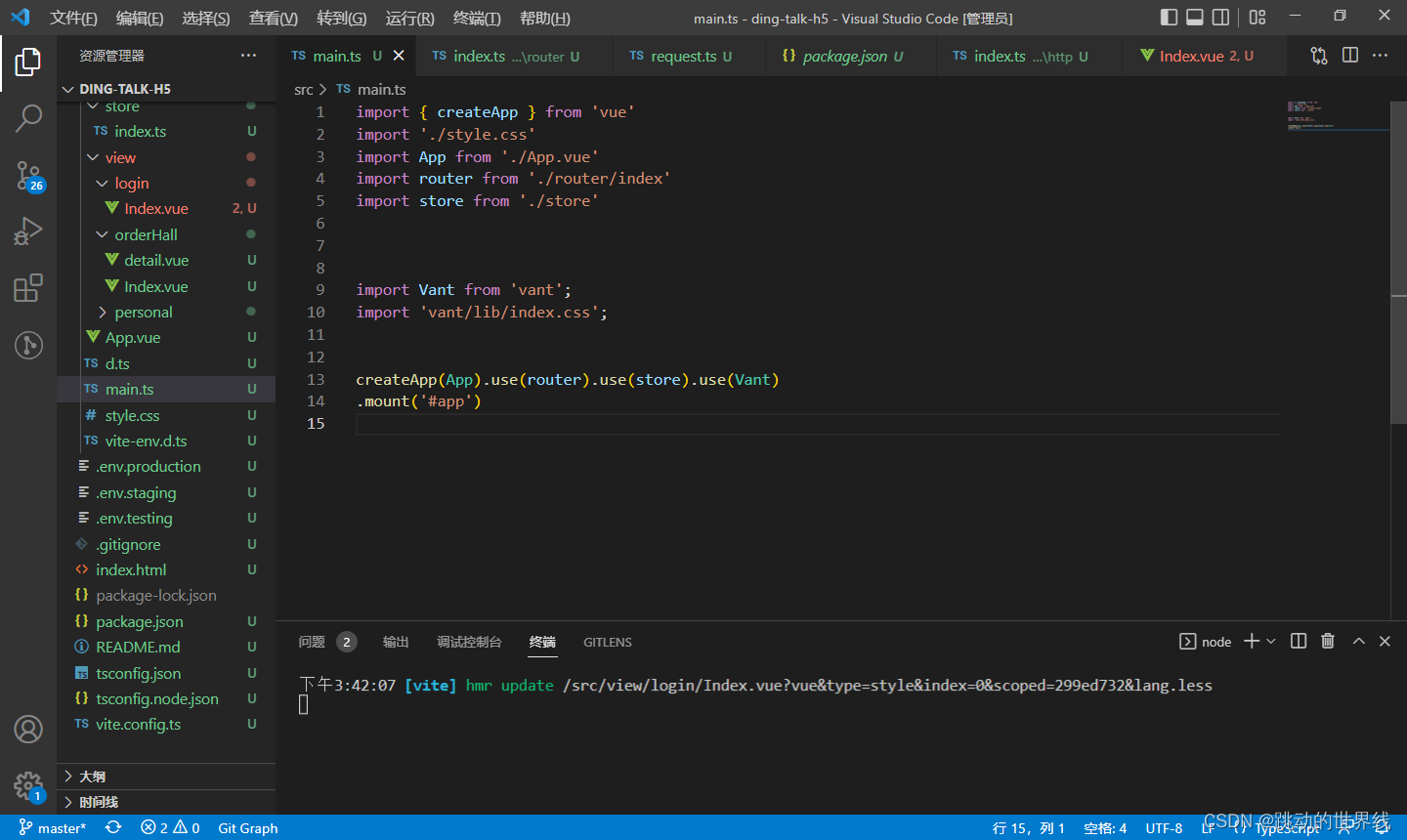Click the editor vertical scrollbar
Image resolution: width=1407 pixels, height=840 pixels.
tap(1398, 262)
